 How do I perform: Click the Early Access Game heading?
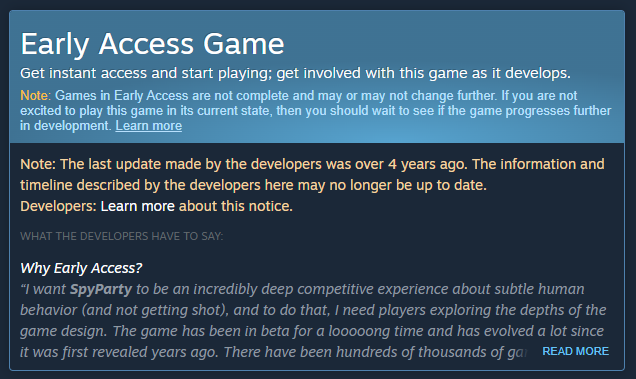click(152, 44)
